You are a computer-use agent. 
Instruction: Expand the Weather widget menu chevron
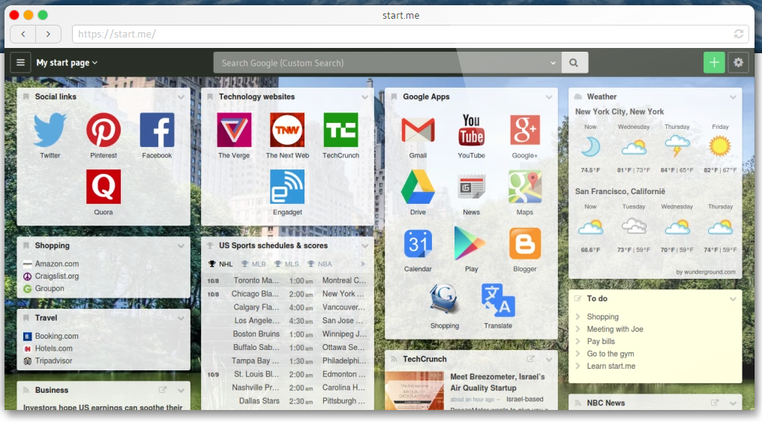point(733,97)
